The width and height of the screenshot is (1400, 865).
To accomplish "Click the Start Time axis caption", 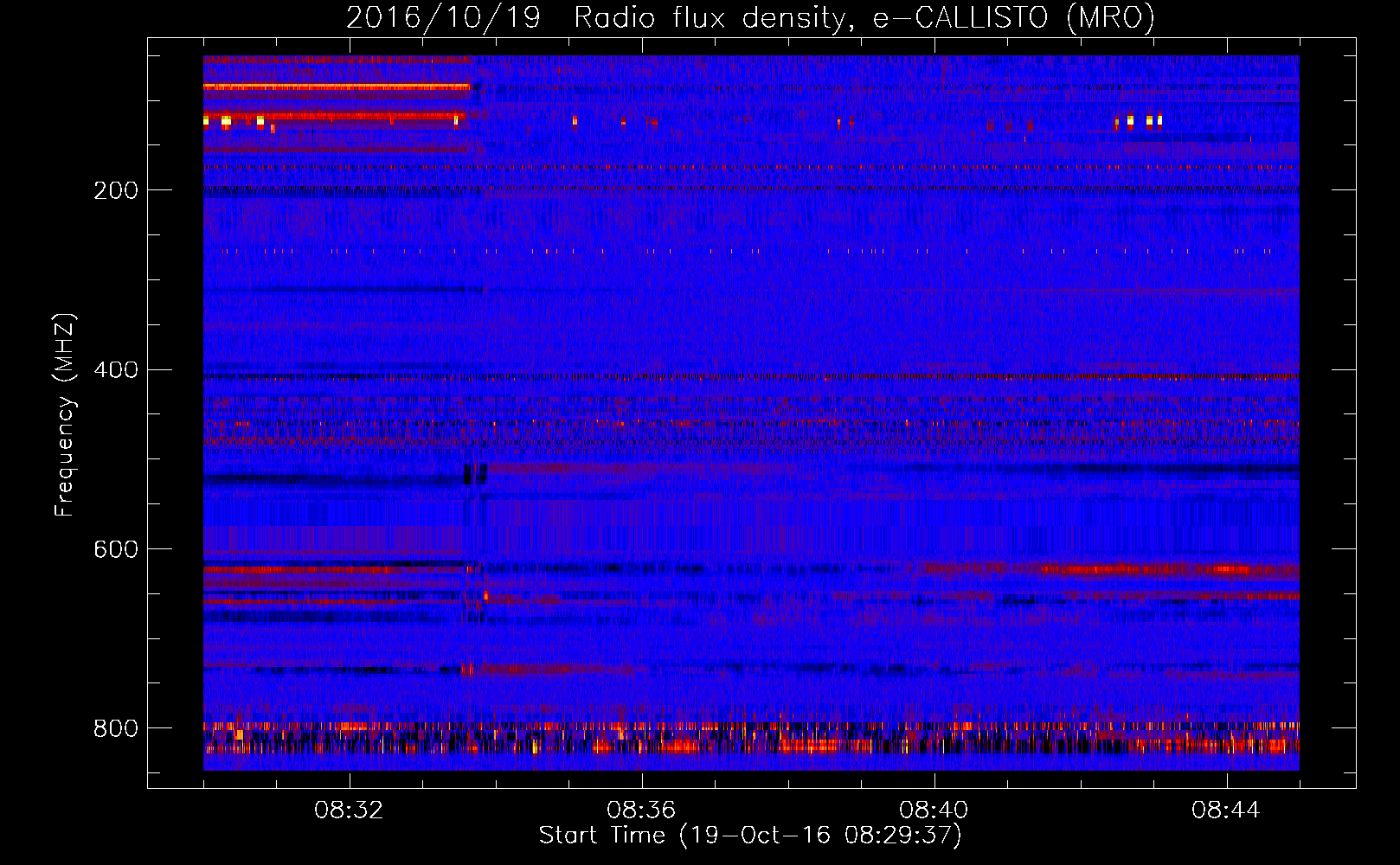I will click(x=750, y=836).
